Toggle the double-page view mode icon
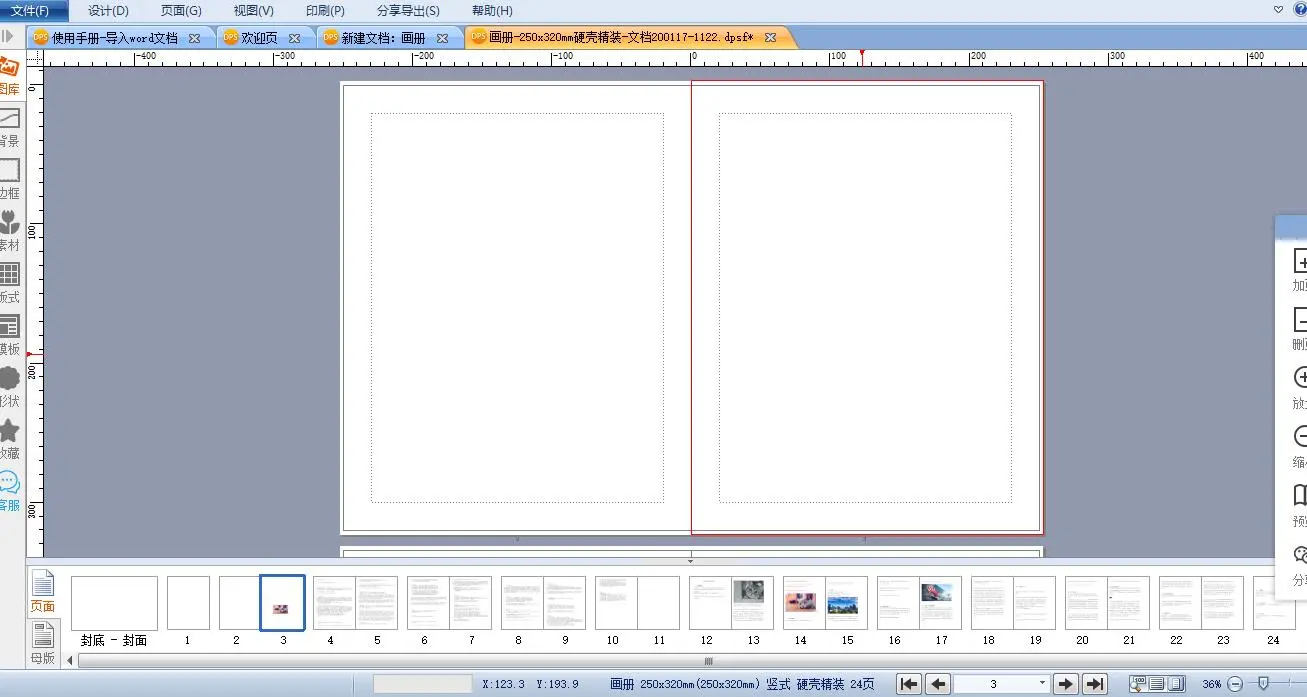Image resolution: width=1307 pixels, height=697 pixels. 1175,684
